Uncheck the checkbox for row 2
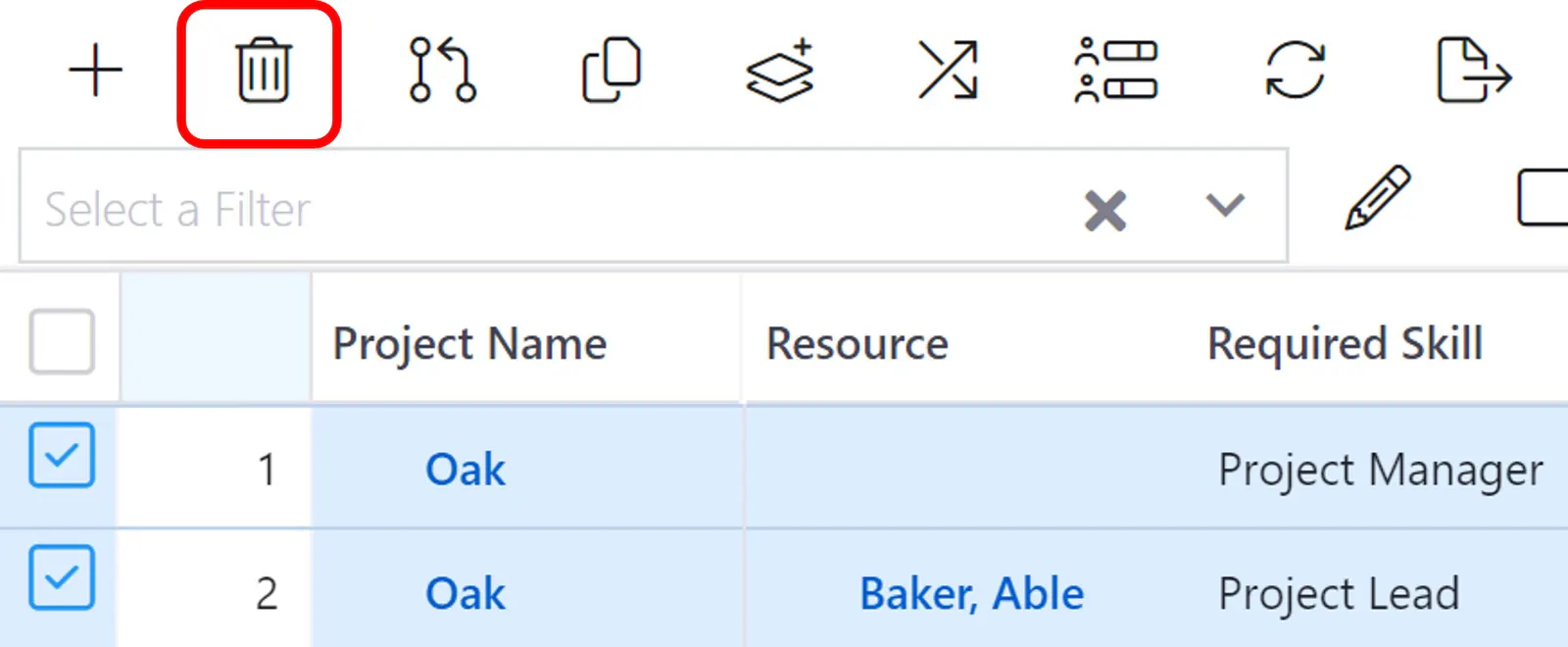This screenshot has height=647, width=1568. point(62,577)
